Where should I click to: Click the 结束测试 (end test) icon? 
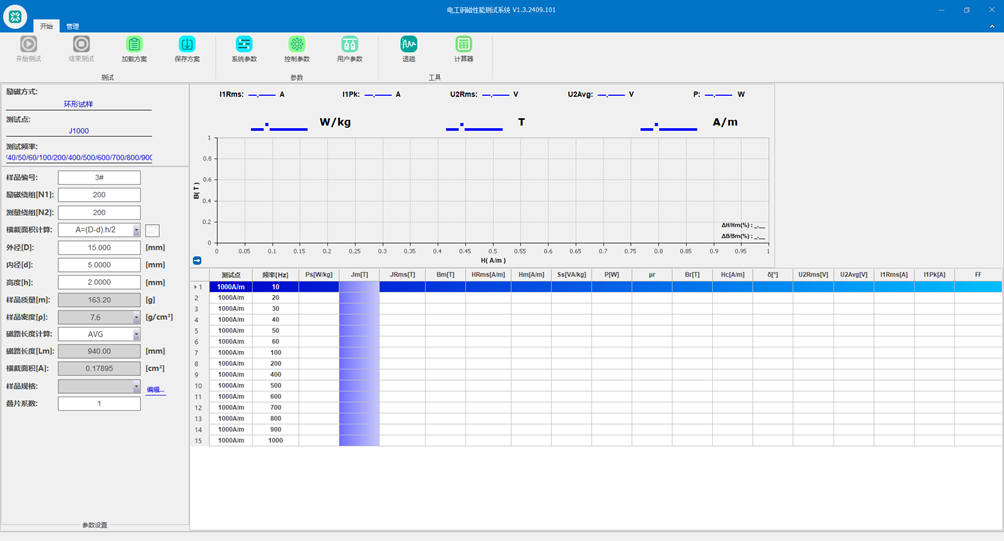click(x=81, y=44)
